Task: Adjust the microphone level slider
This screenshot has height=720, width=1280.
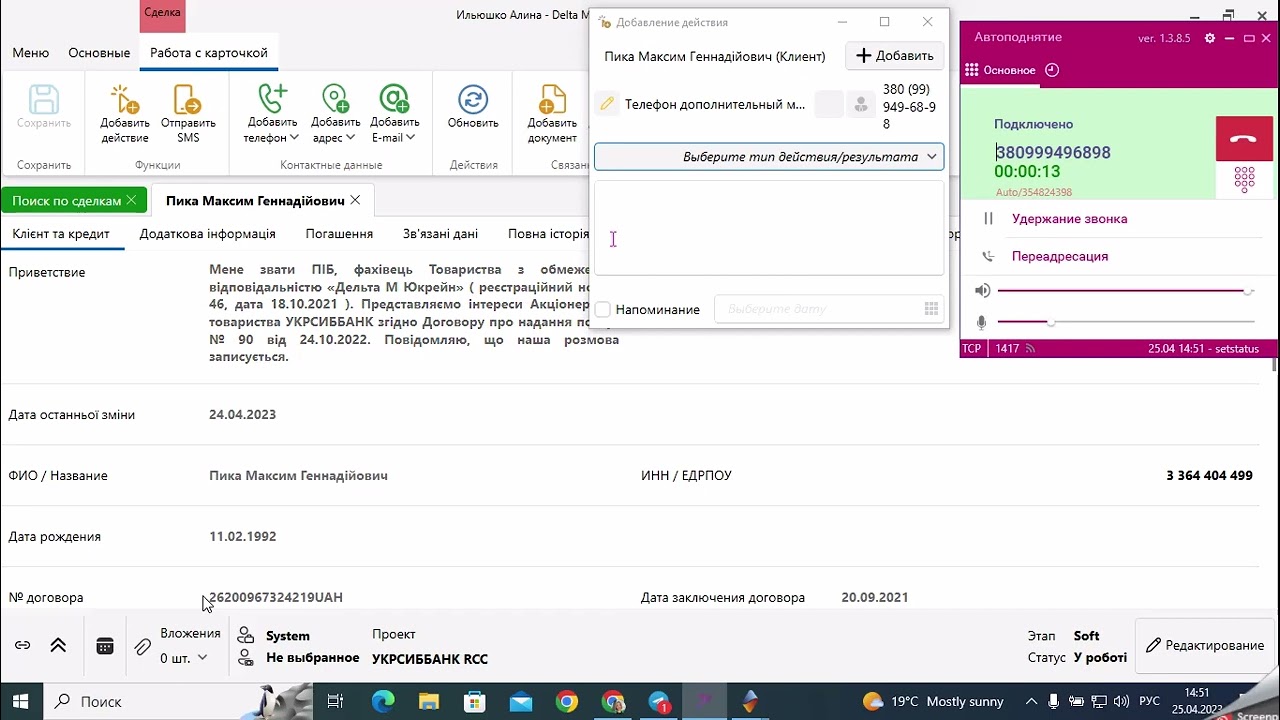Action: [1126, 322]
